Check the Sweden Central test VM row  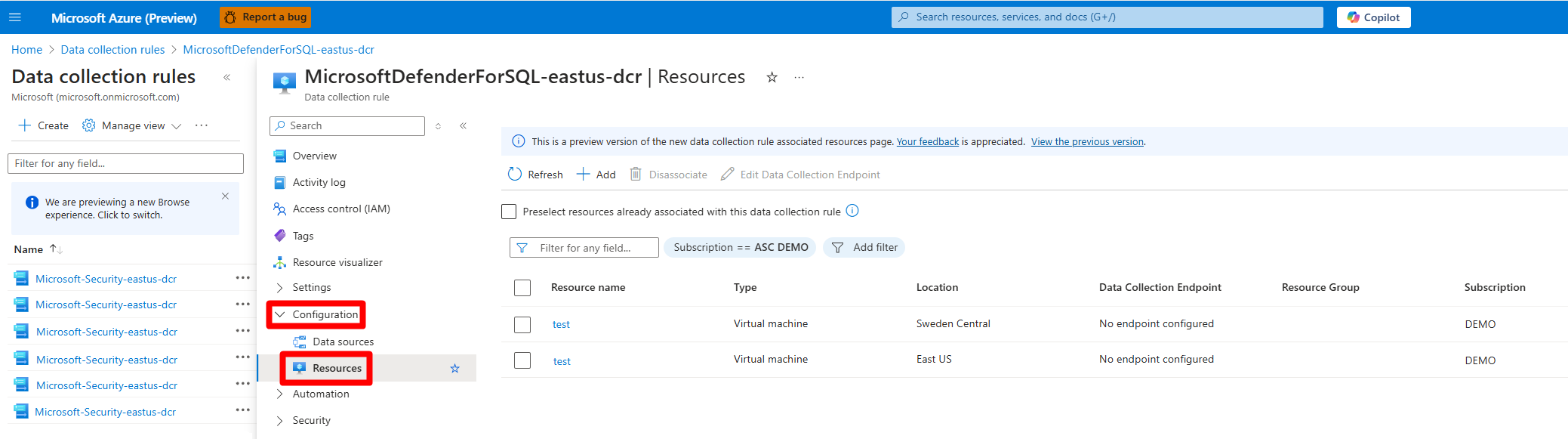click(x=522, y=324)
